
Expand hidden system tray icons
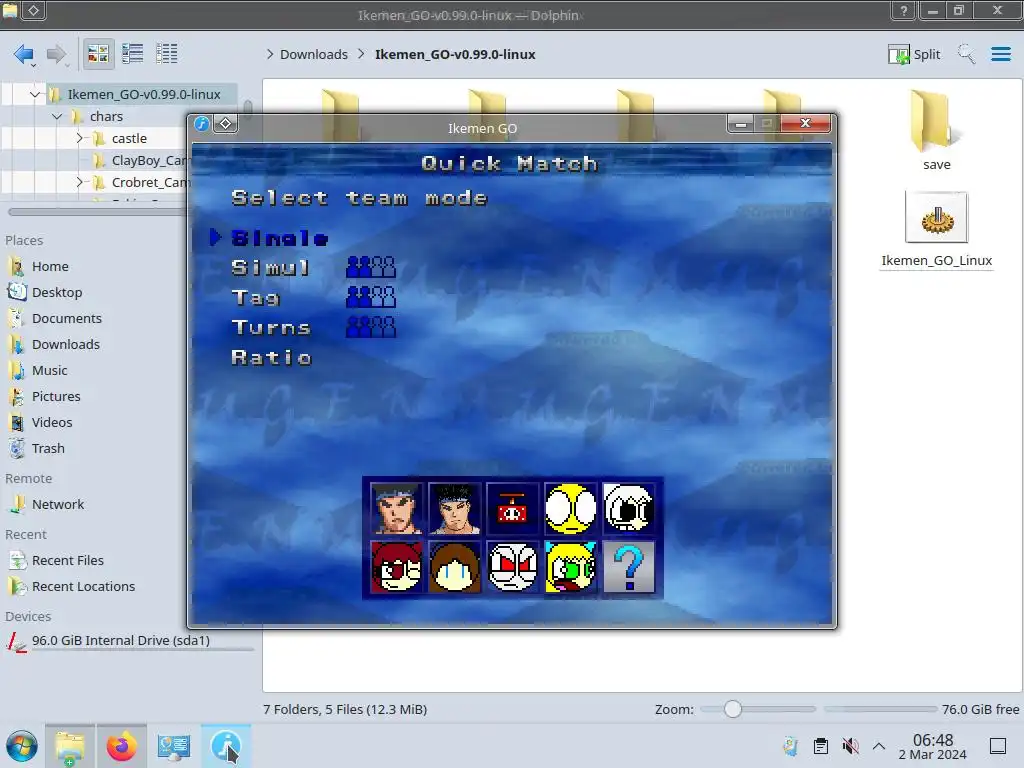point(879,746)
